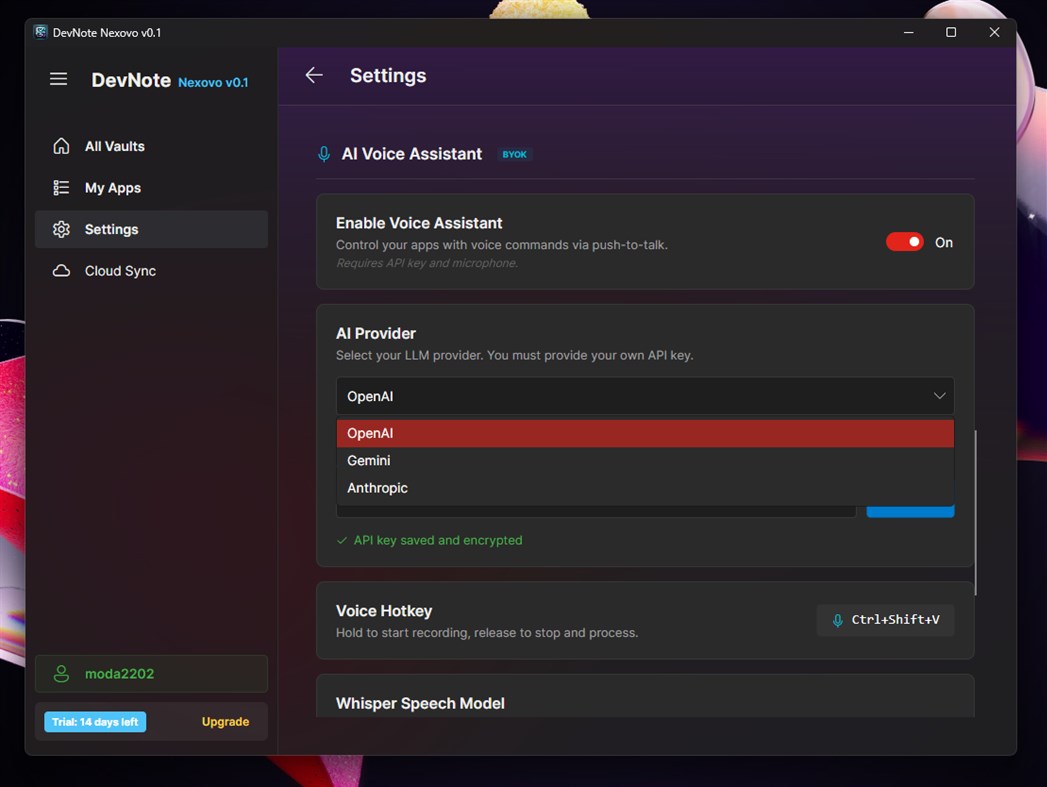Click the 'Nexovo v0.1' version label
1047x787 pixels.
(x=213, y=82)
